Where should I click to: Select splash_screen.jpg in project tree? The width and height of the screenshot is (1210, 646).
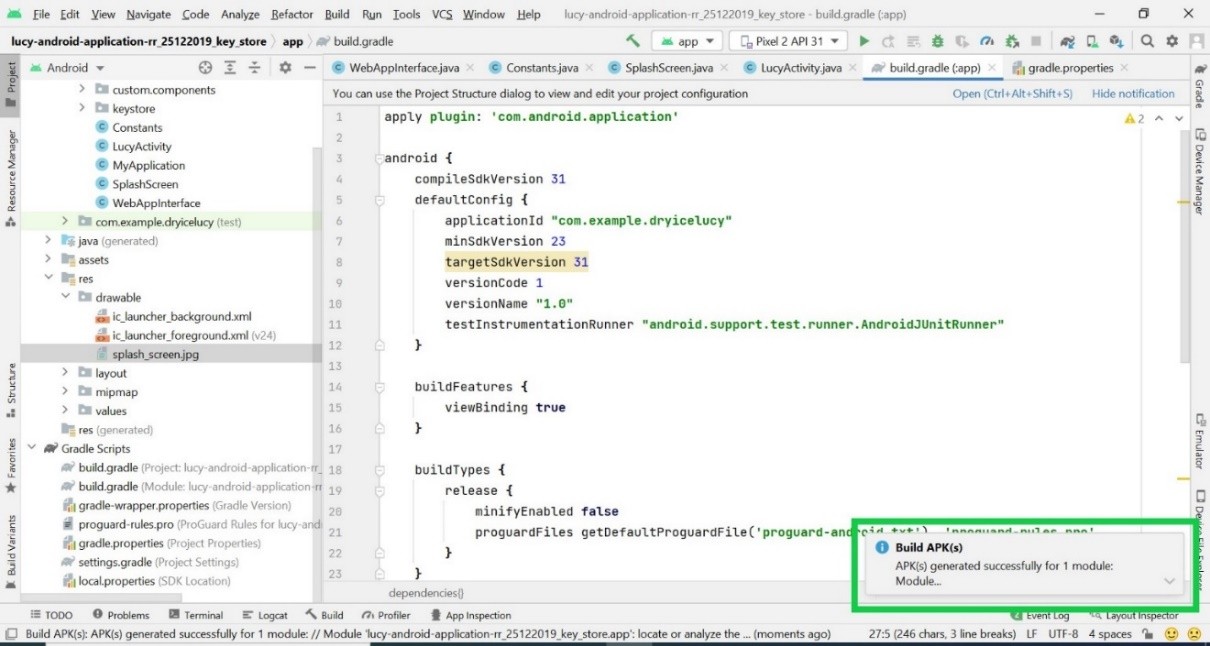tap(155, 354)
